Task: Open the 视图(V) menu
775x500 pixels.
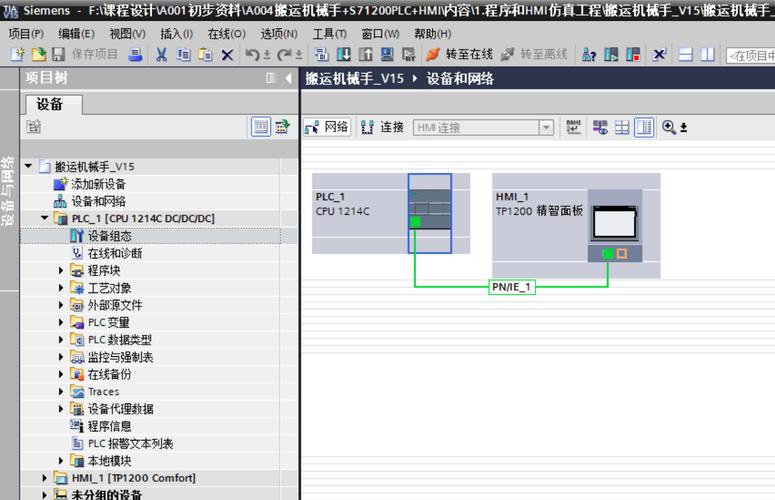Action: (x=128, y=34)
